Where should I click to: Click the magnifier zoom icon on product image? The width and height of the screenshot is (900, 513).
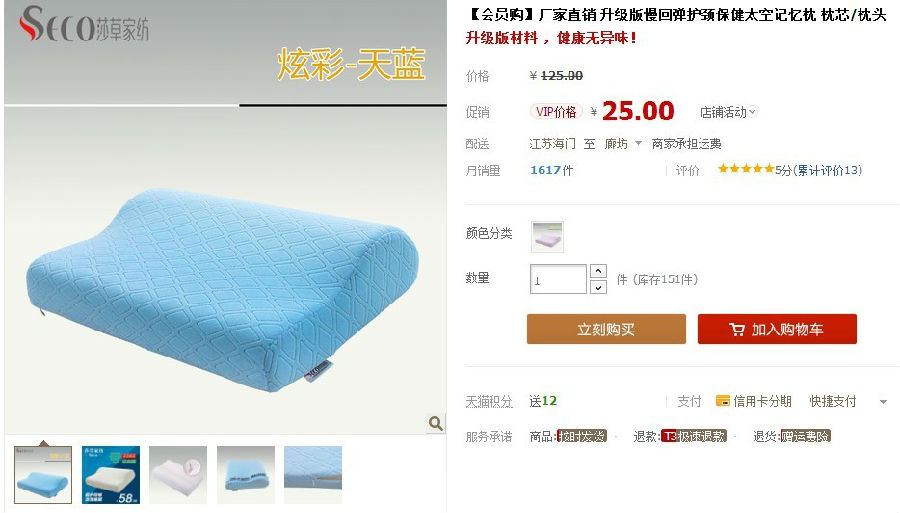(x=436, y=423)
